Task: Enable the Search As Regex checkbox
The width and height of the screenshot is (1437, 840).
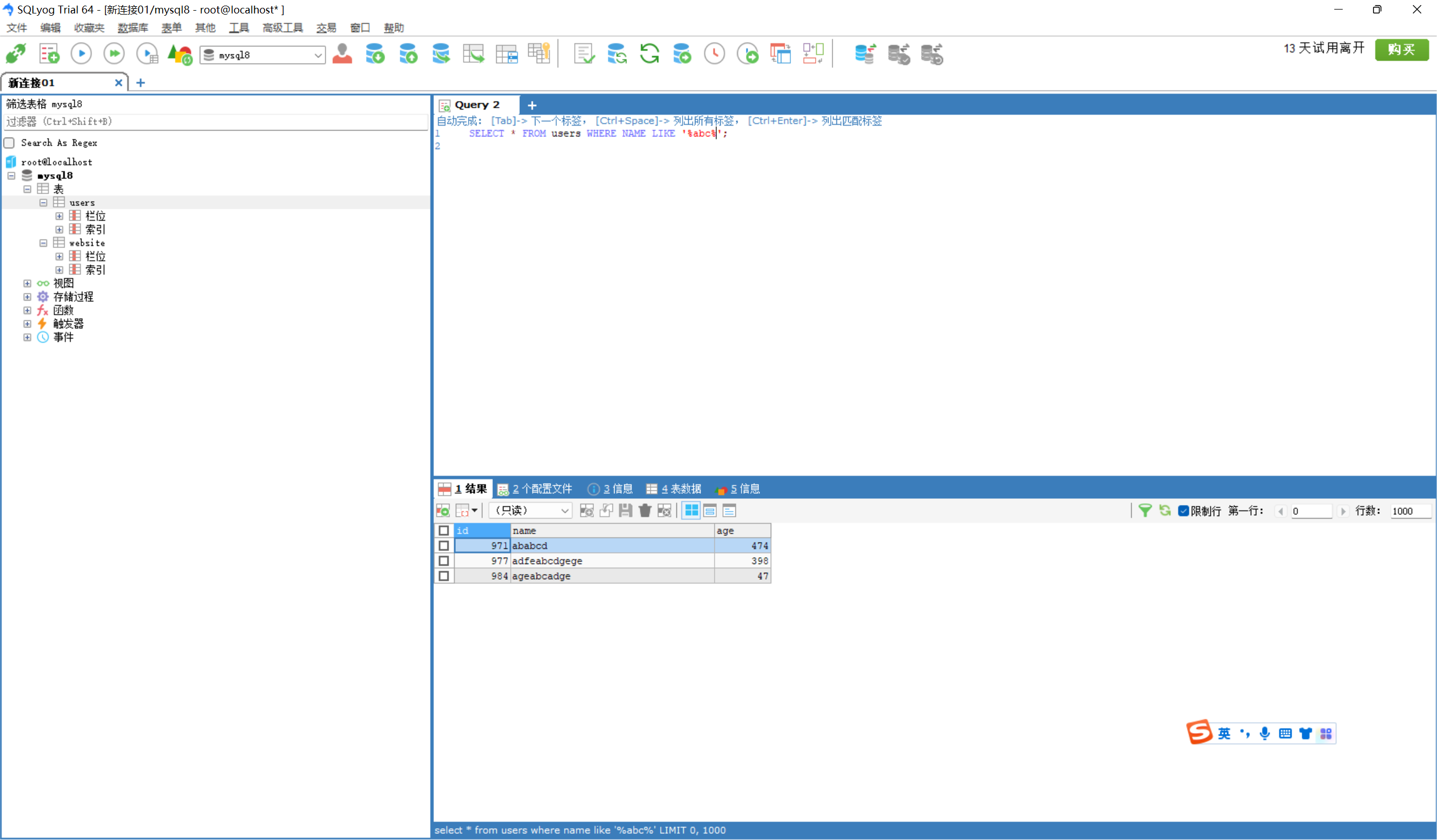Action: click(10, 143)
